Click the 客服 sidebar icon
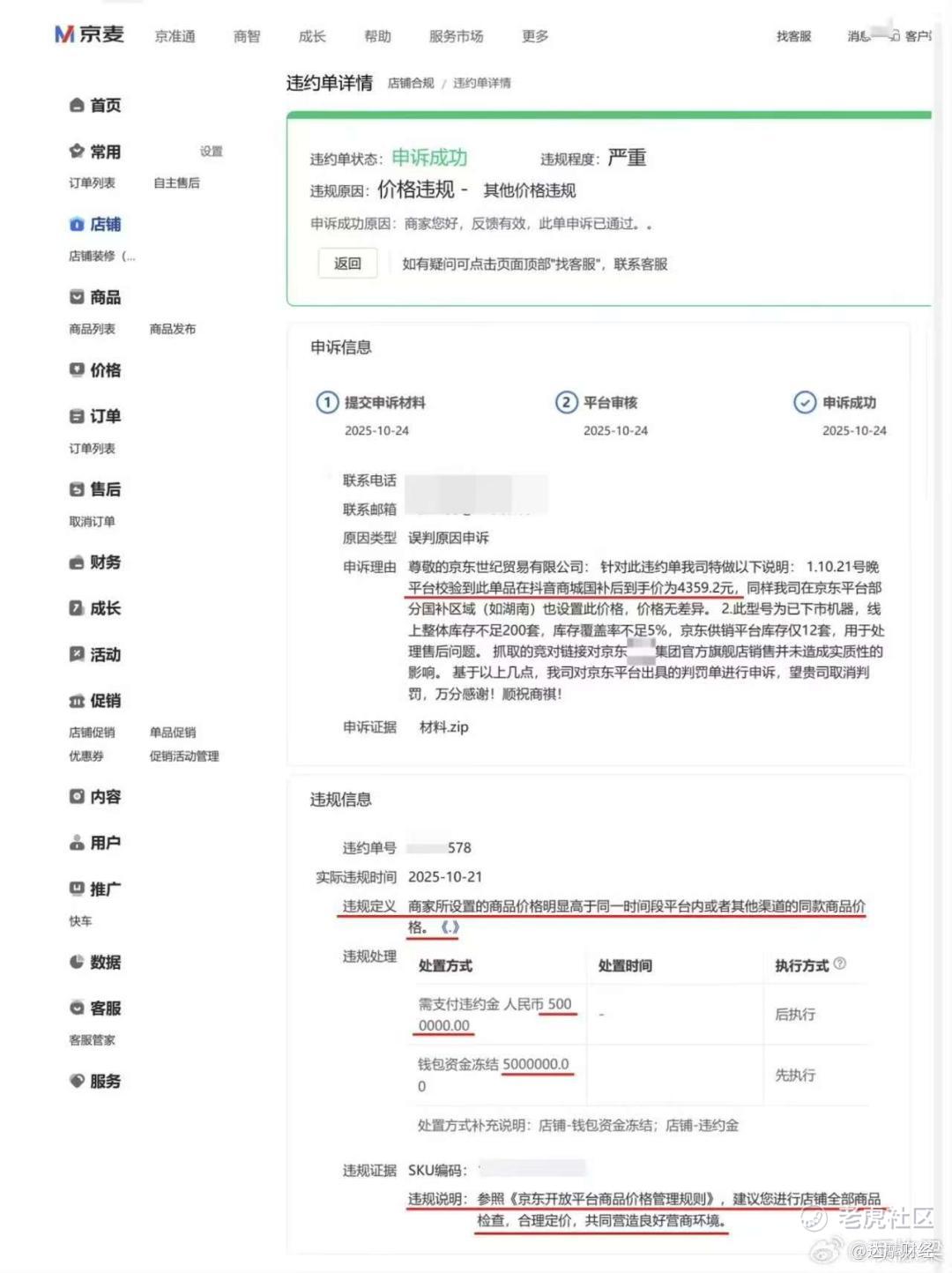This screenshot has width=952, height=1273. click(x=77, y=1008)
